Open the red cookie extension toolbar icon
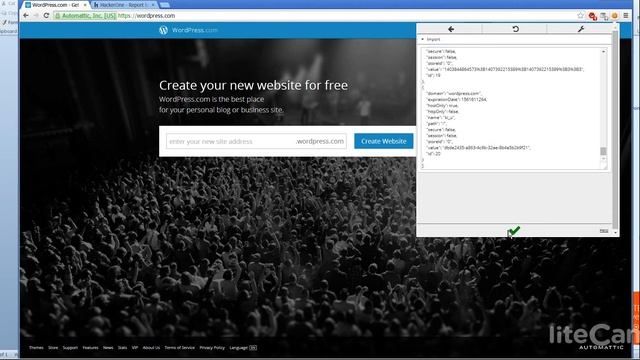640x360 pixels. [592, 16]
